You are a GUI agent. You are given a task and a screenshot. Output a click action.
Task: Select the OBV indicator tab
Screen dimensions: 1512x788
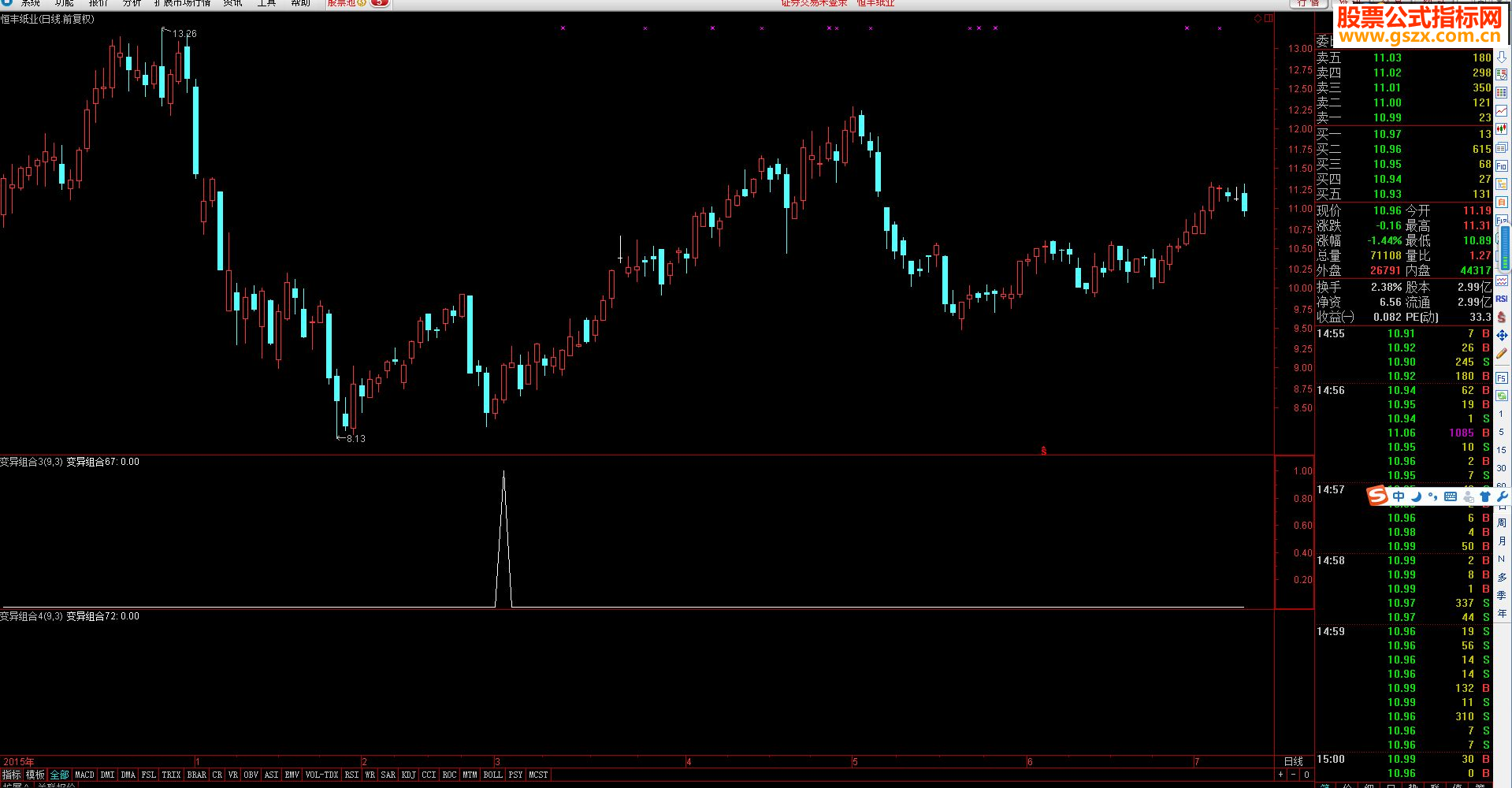coord(251,775)
